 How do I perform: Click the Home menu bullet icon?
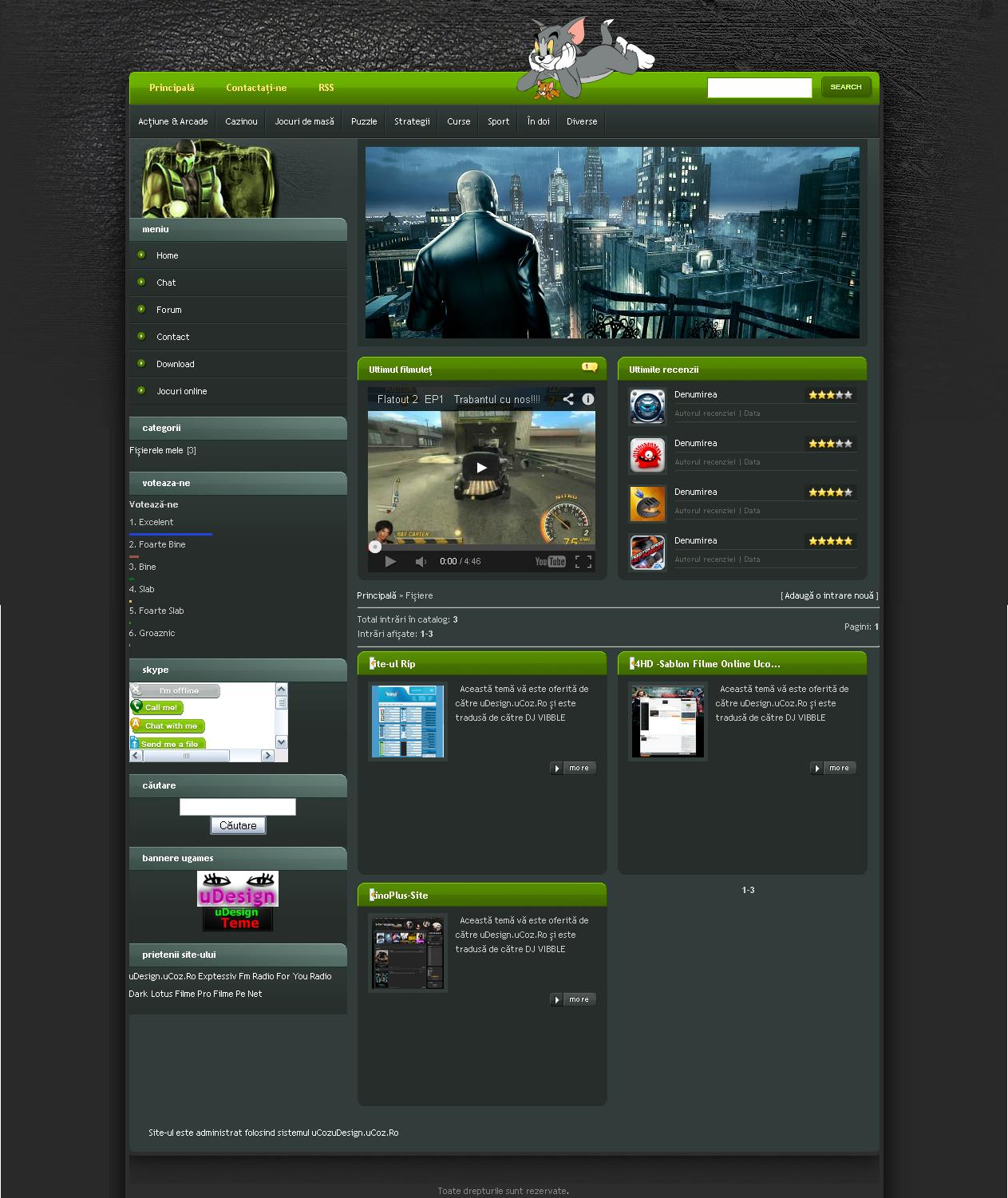point(141,255)
